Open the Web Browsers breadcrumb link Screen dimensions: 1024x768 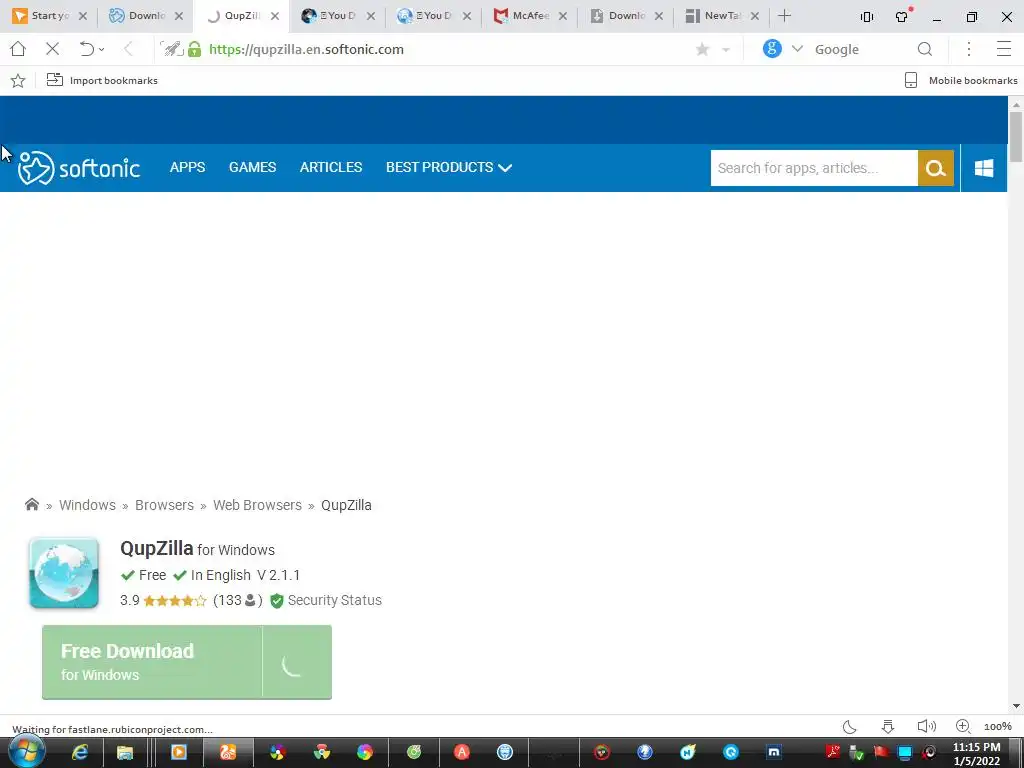tap(257, 505)
